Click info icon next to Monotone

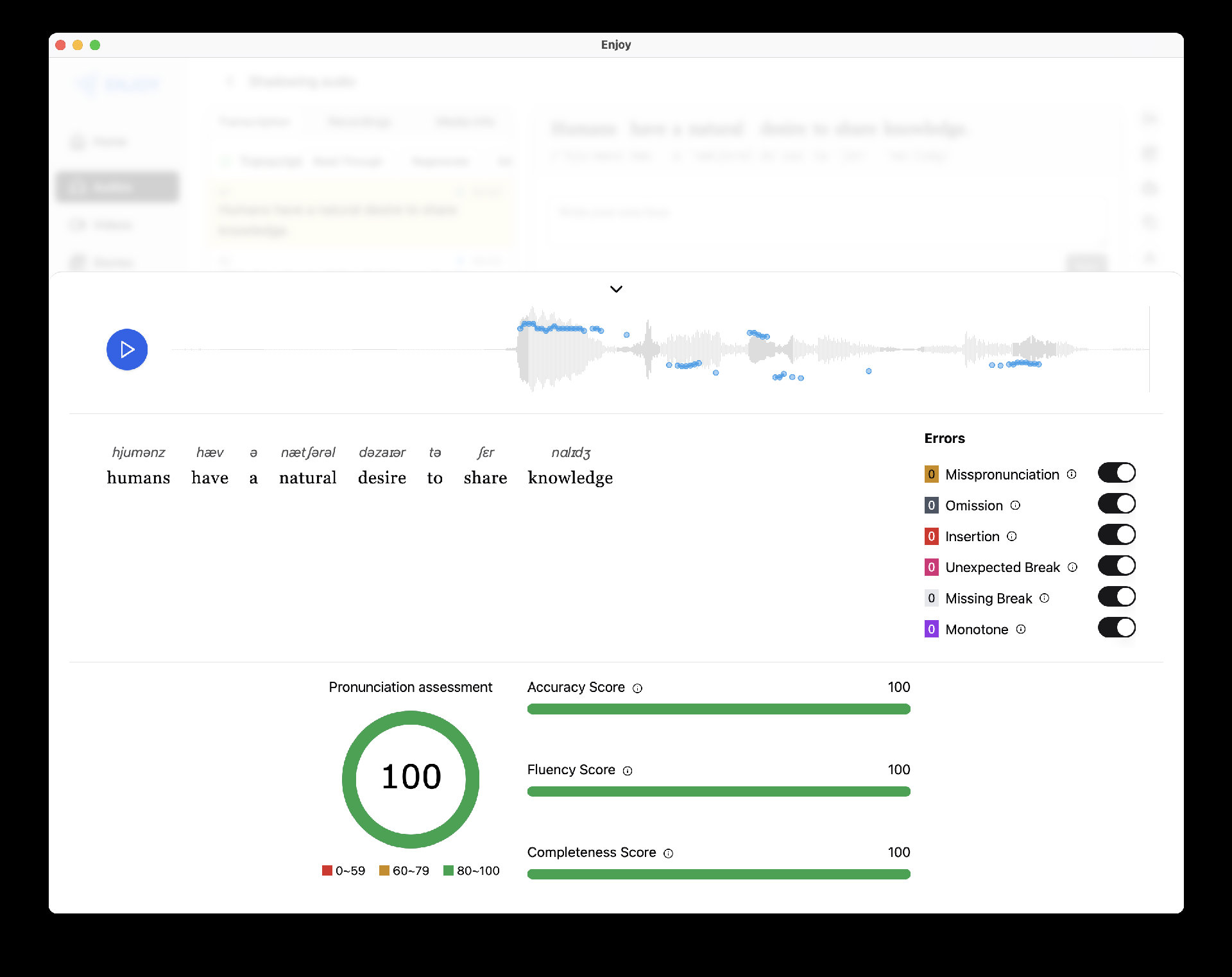[x=1021, y=629]
